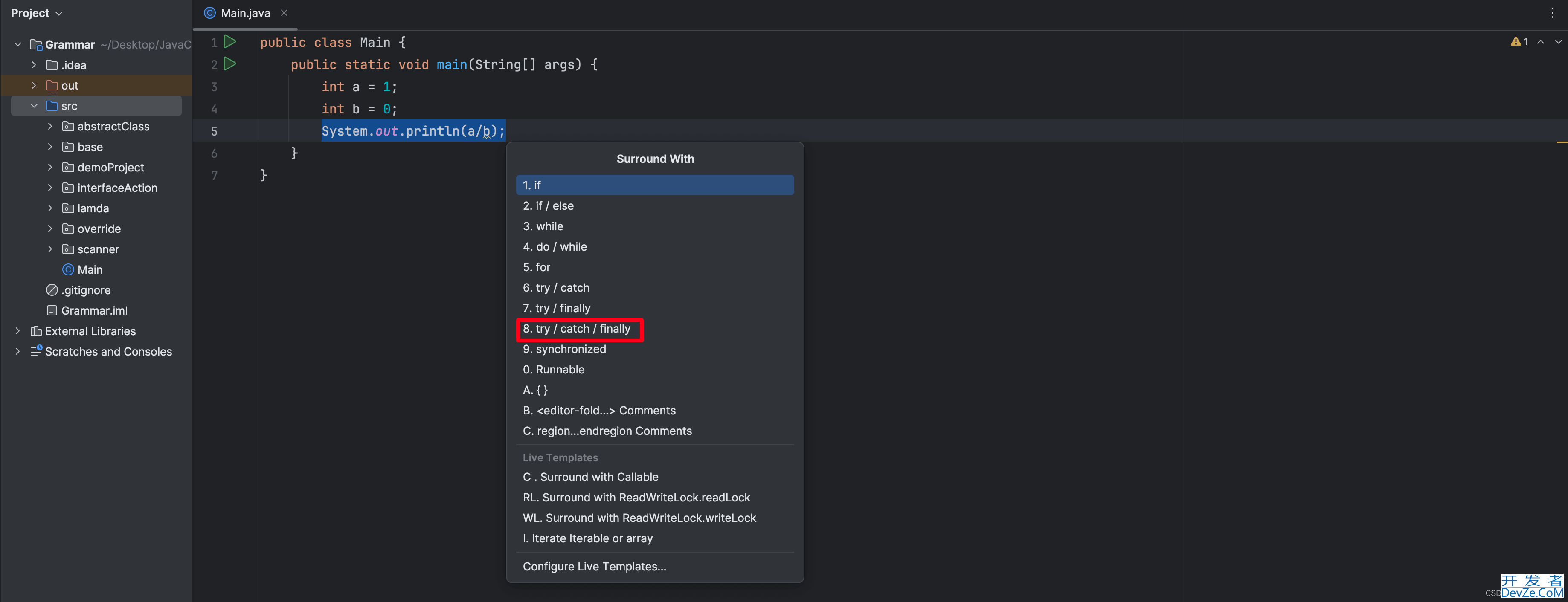
Task: Open the Project view dropdown
Action: 37,13
